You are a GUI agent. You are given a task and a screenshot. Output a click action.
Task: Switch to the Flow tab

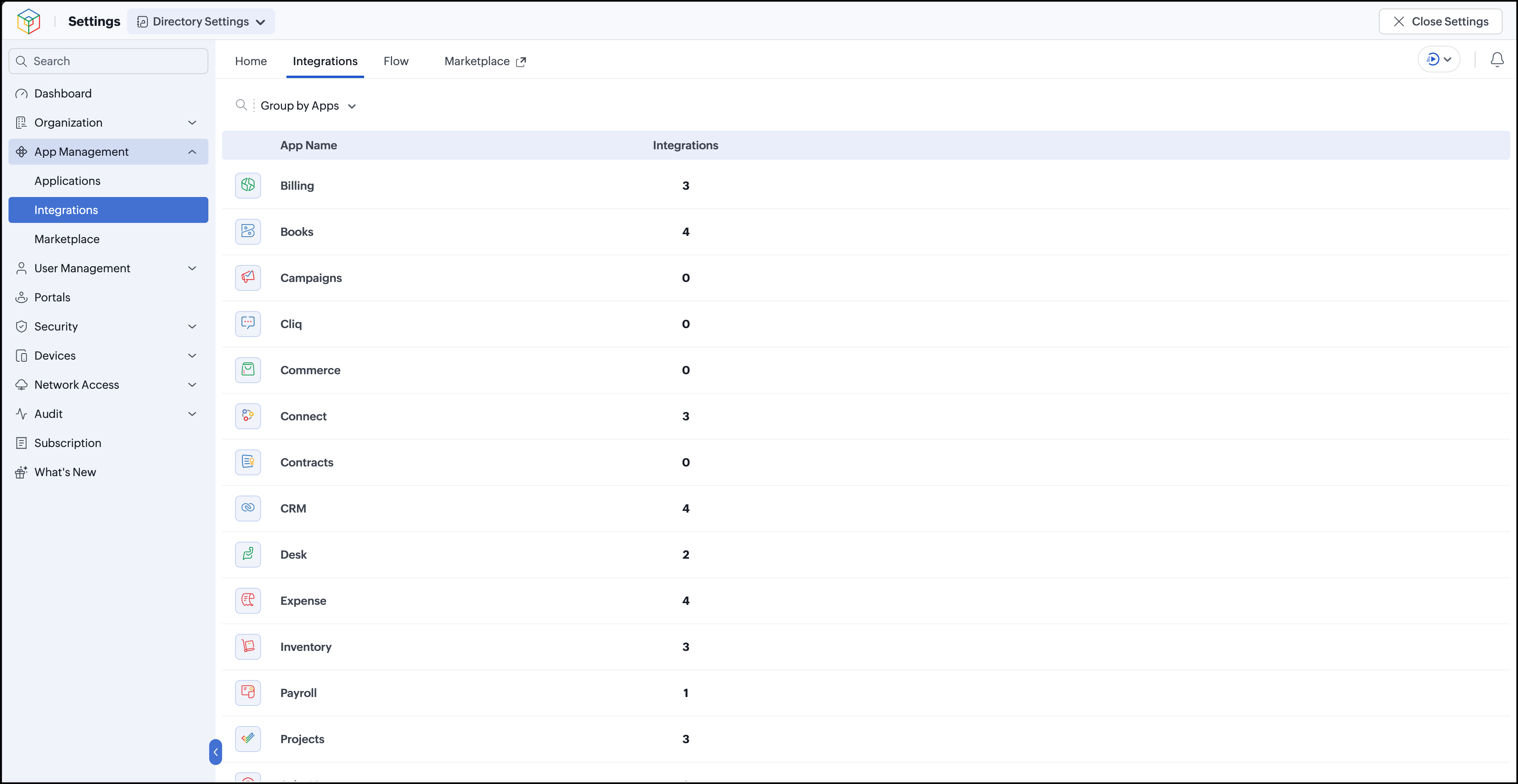click(396, 61)
